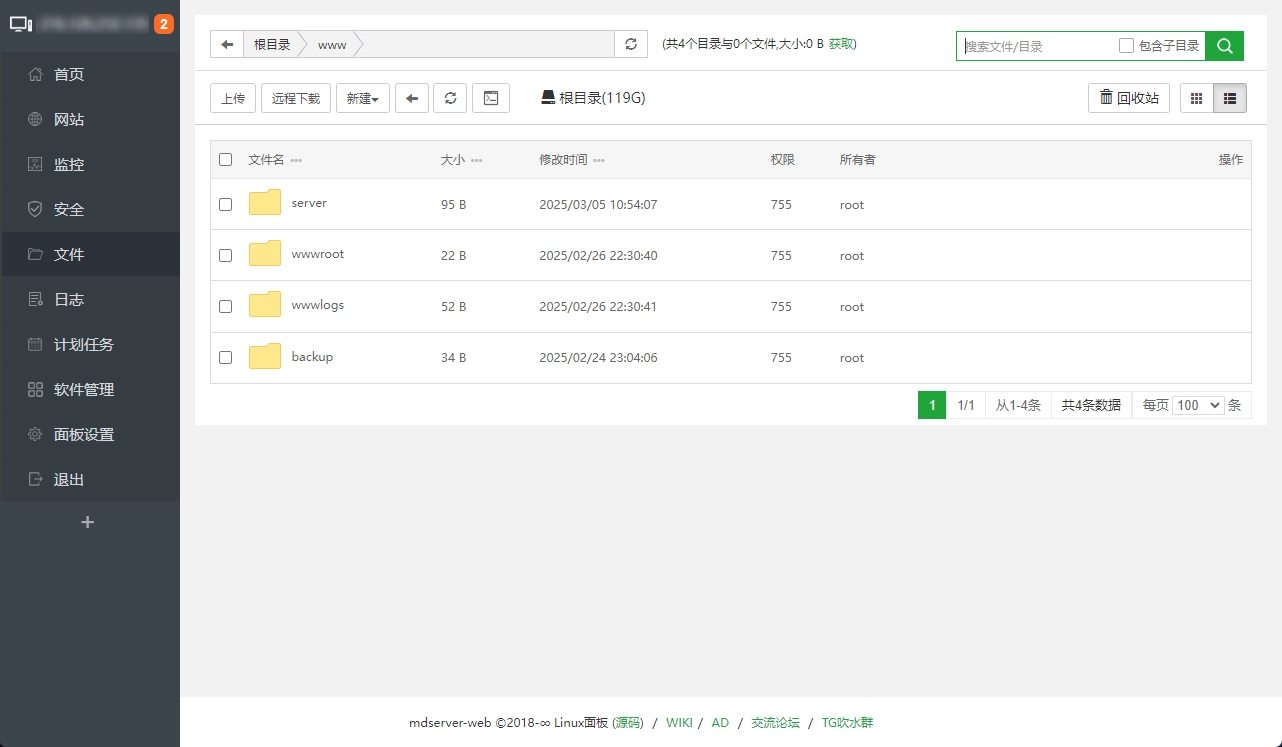
Task: Check the server folder checkbox
Action: (x=225, y=204)
